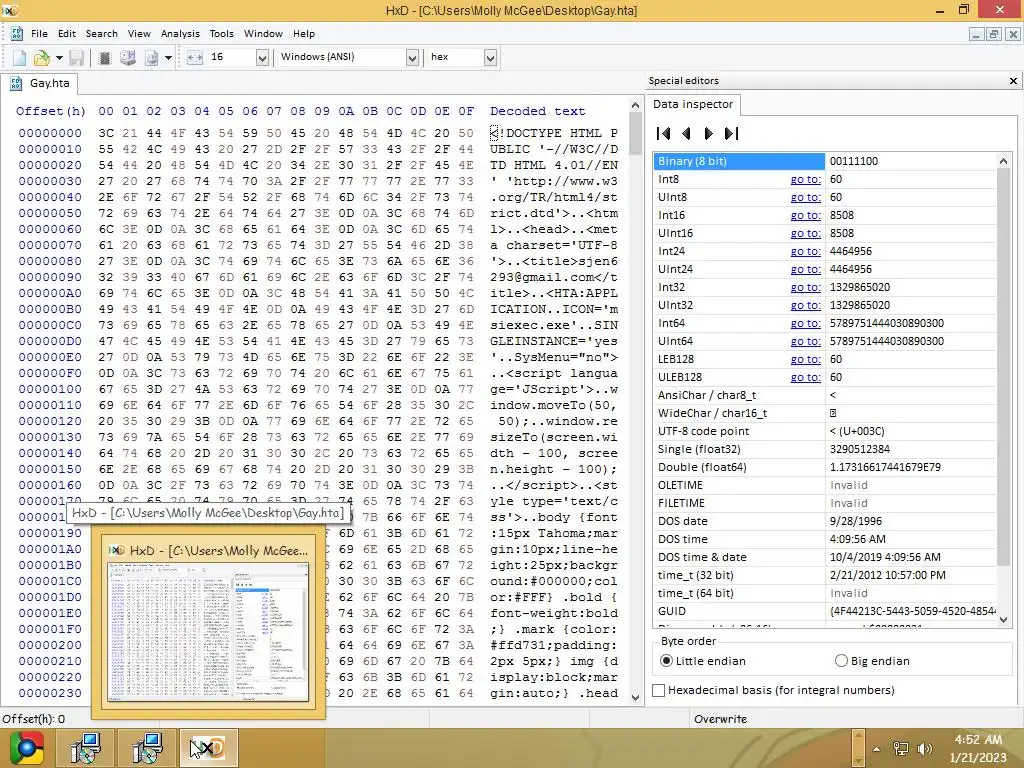Image resolution: width=1024 pixels, height=768 pixels.
Task: Open the File menu
Action: pos(39,33)
